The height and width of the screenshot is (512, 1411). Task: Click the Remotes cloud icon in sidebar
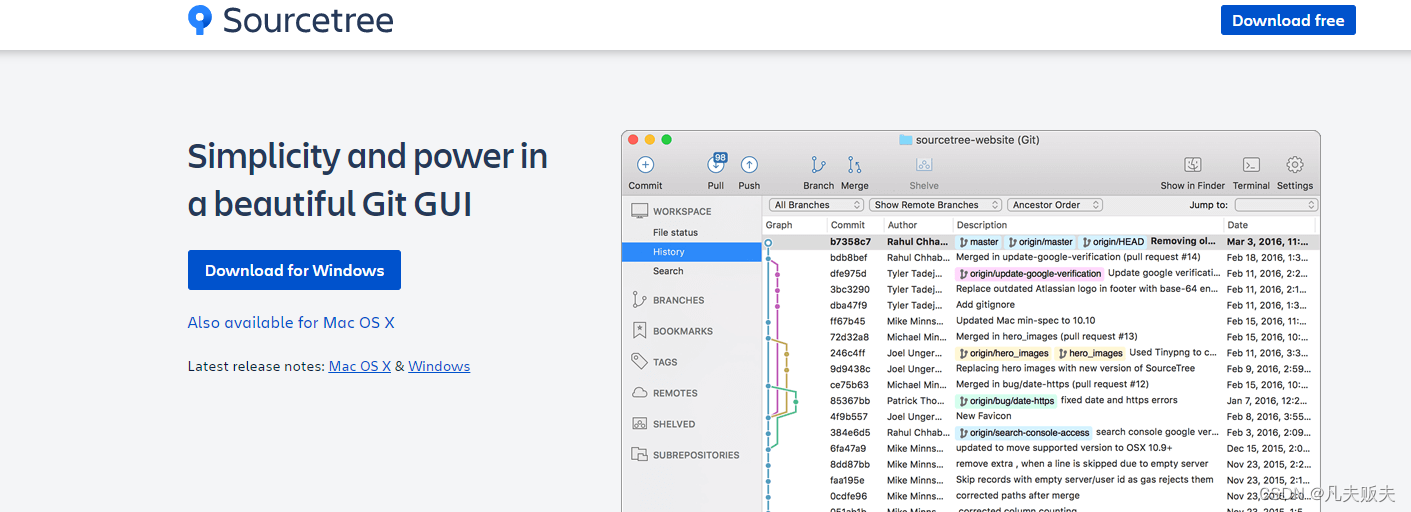pos(640,393)
